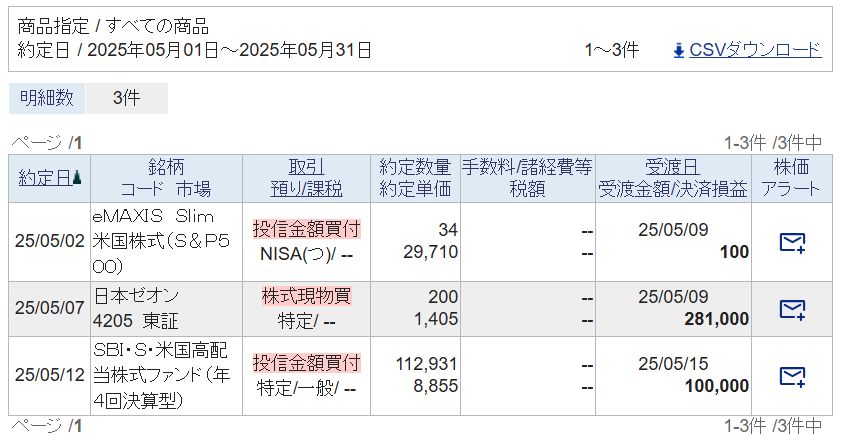Click the 株価アラート column header
This screenshot has height=444, width=841.
pos(791,178)
